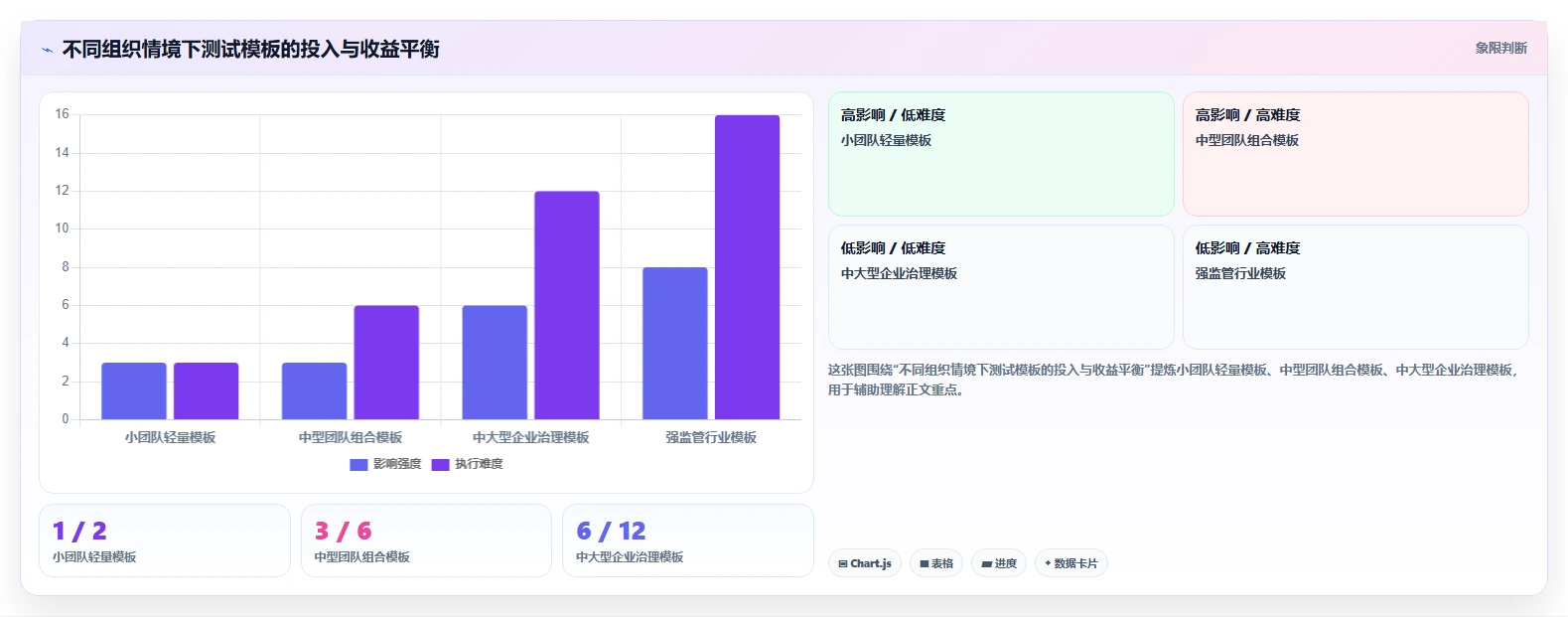This screenshot has height=617, width=1568.
Task: Click the tallest 执行难度 bar for 强监管行业模板
Action: click(748, 267)
